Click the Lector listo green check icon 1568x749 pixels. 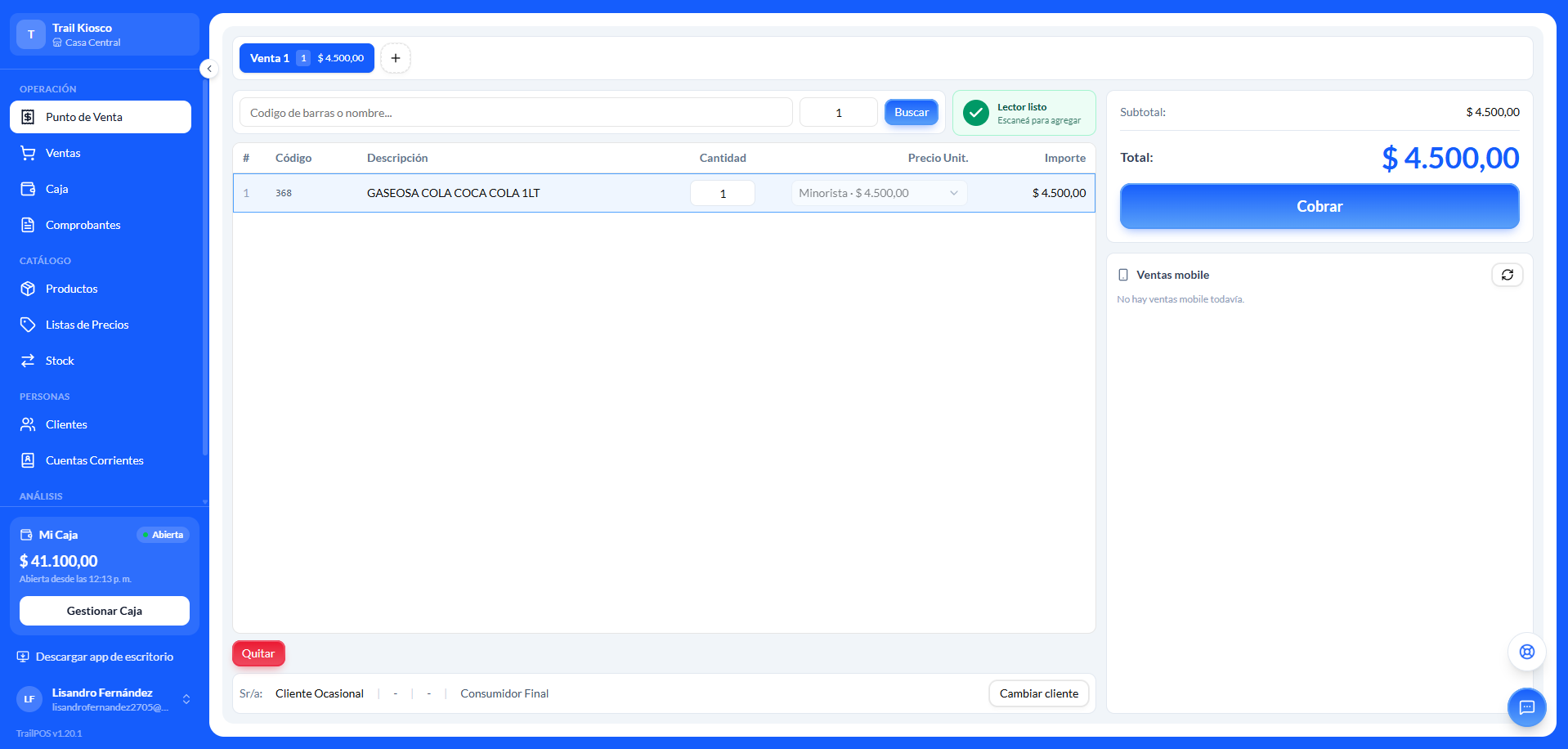976,113
